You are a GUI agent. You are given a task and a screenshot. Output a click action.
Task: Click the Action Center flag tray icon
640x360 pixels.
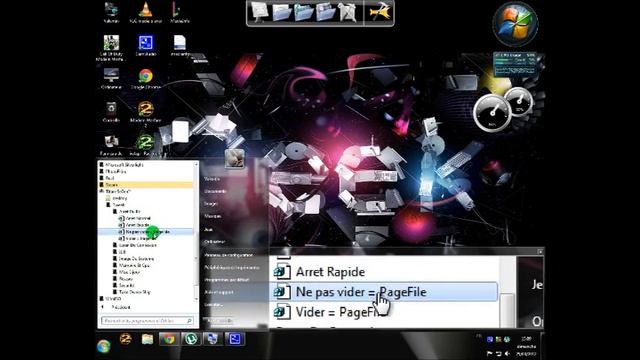coord(490,354)
